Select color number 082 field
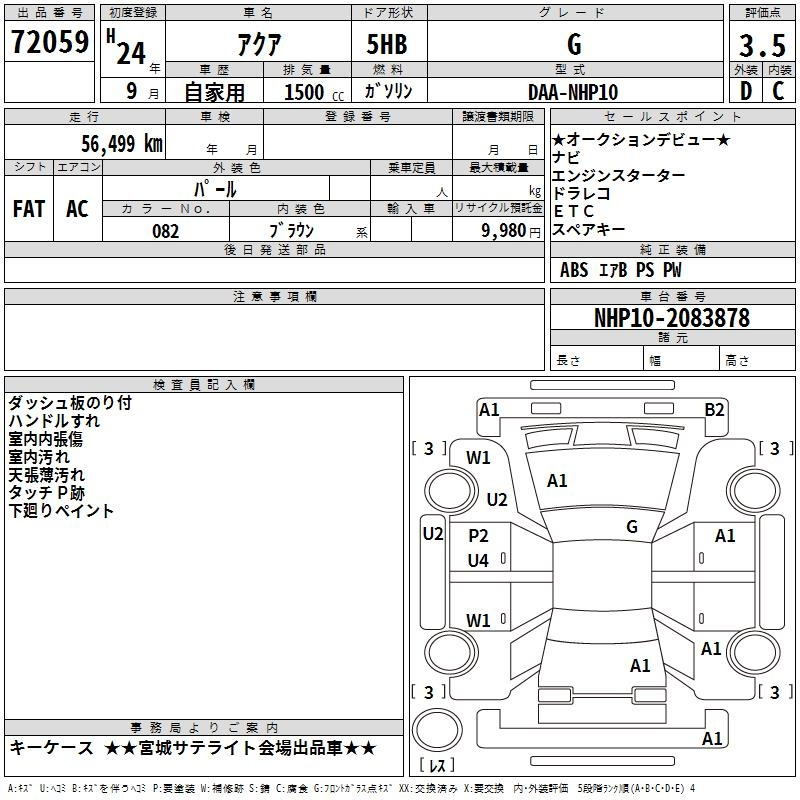800x800 pixels. 165,230
